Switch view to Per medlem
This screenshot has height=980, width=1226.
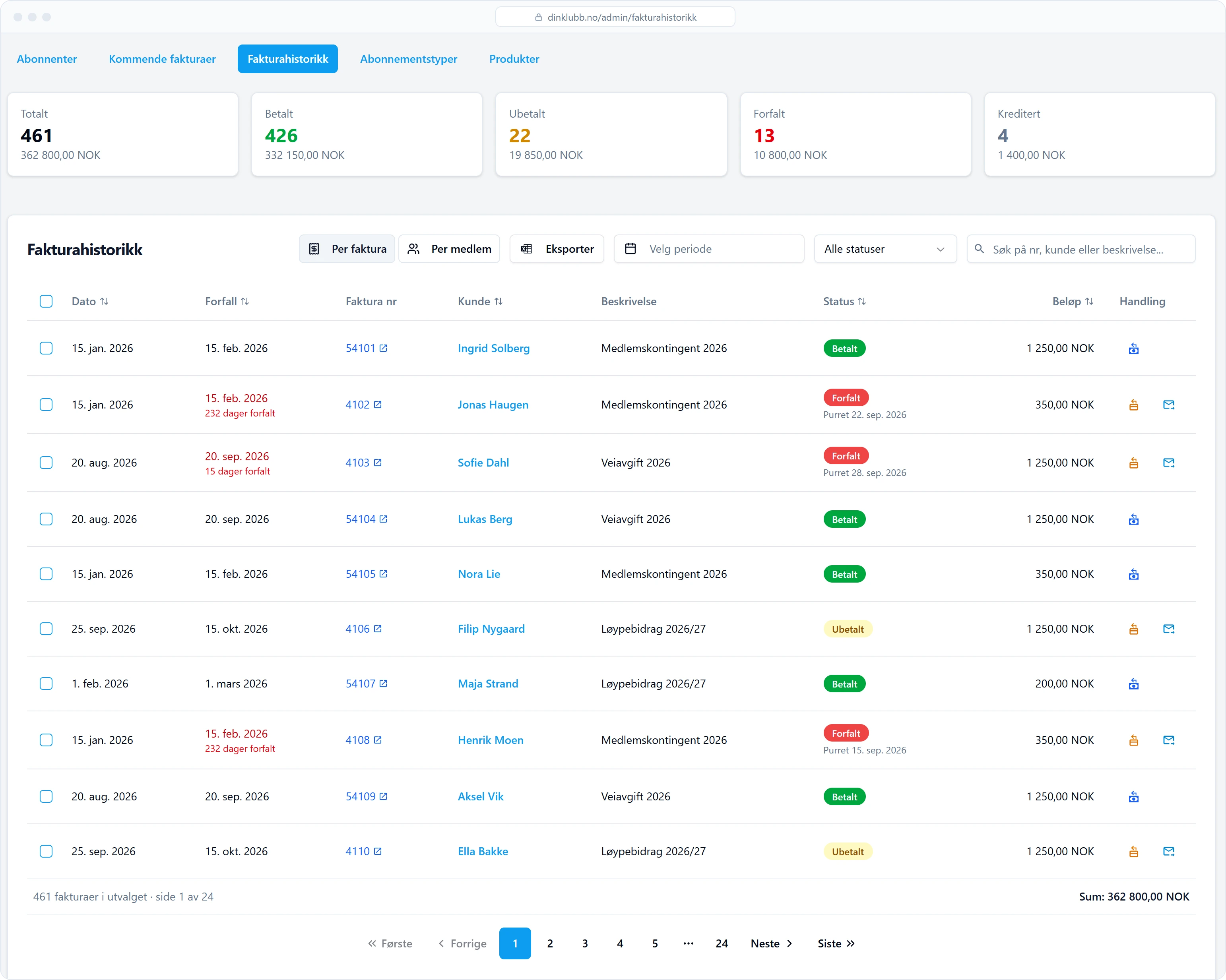point(449,249)
